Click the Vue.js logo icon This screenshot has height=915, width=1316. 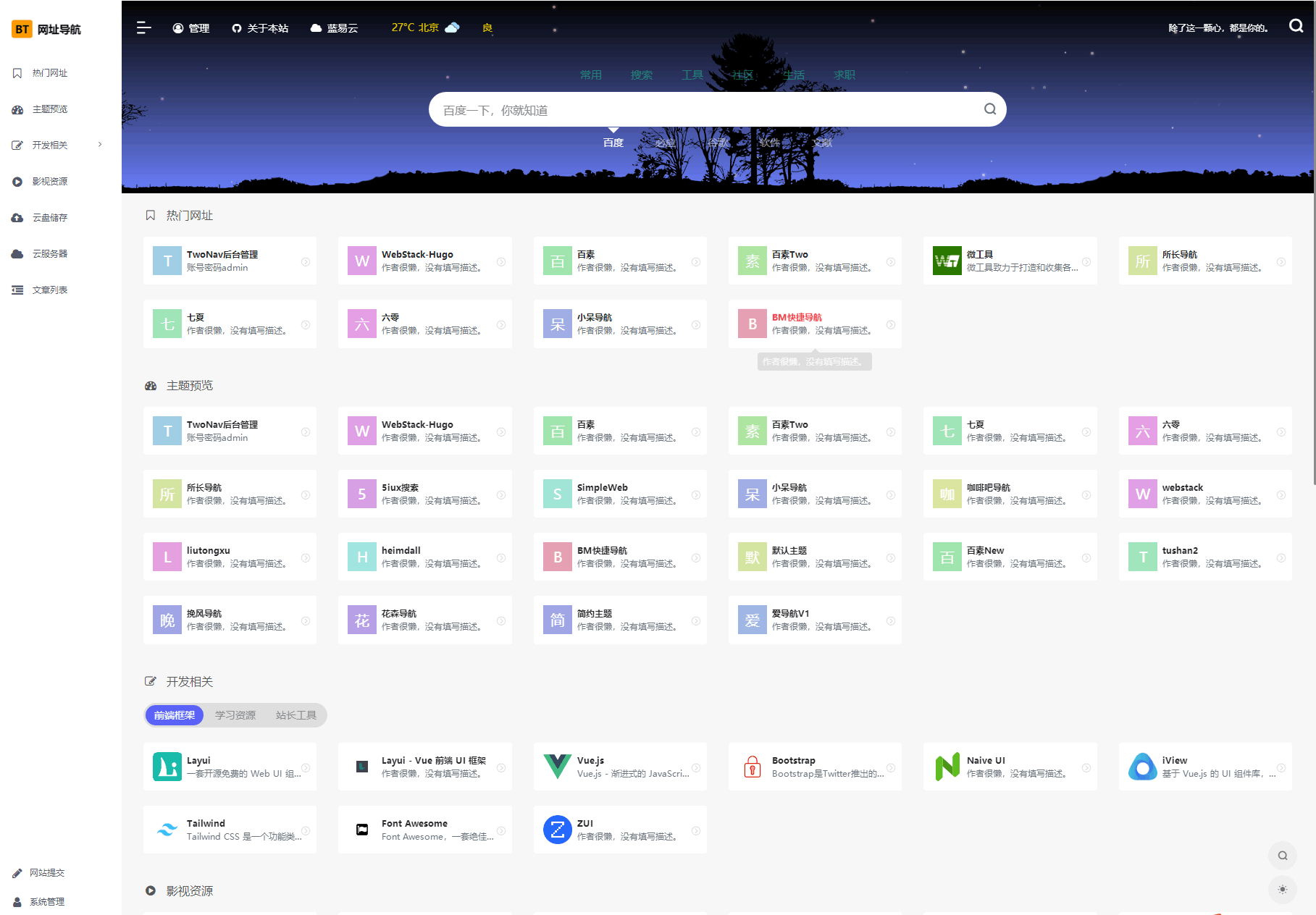(557, 767)
